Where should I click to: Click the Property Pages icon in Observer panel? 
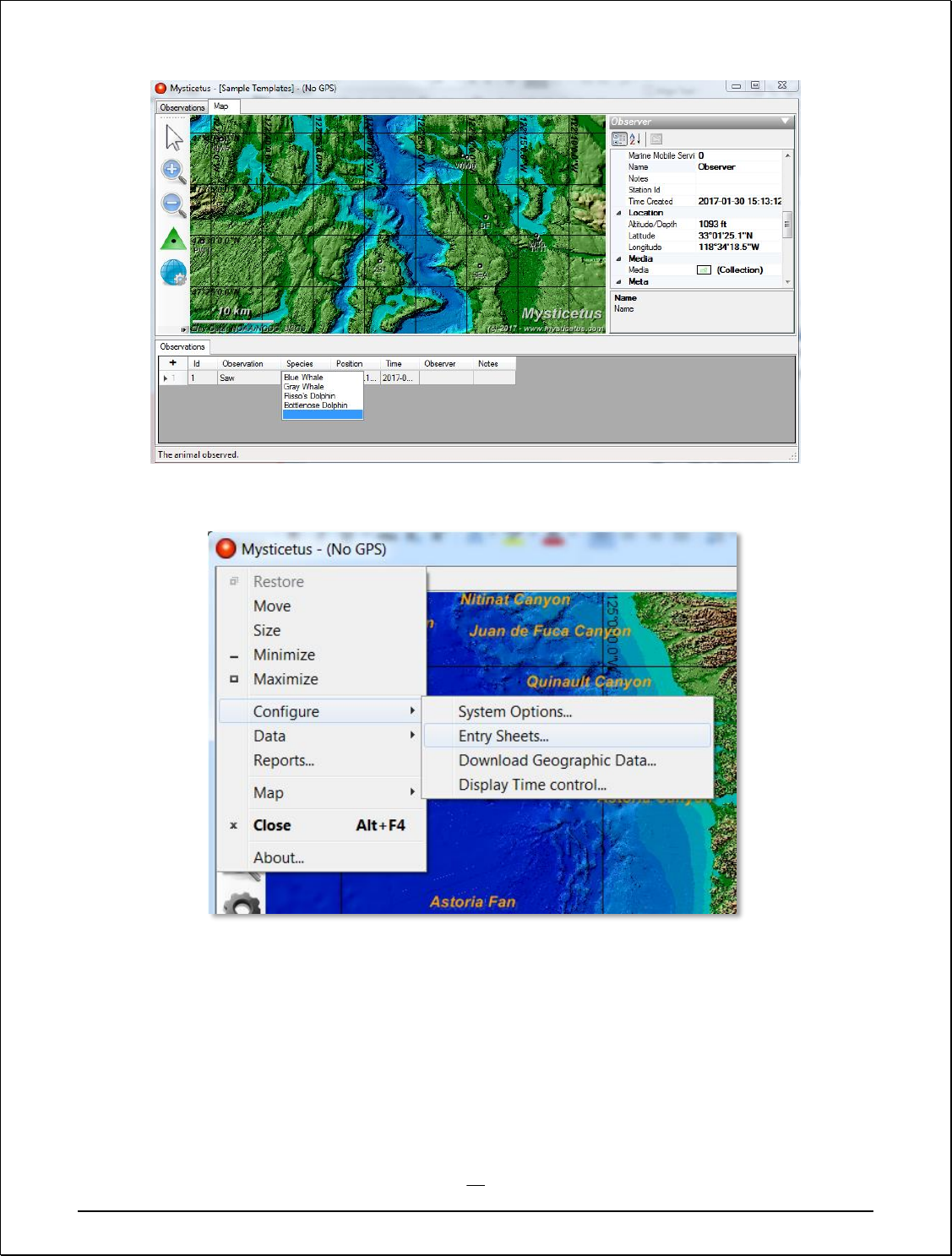[x=656, y=139]
